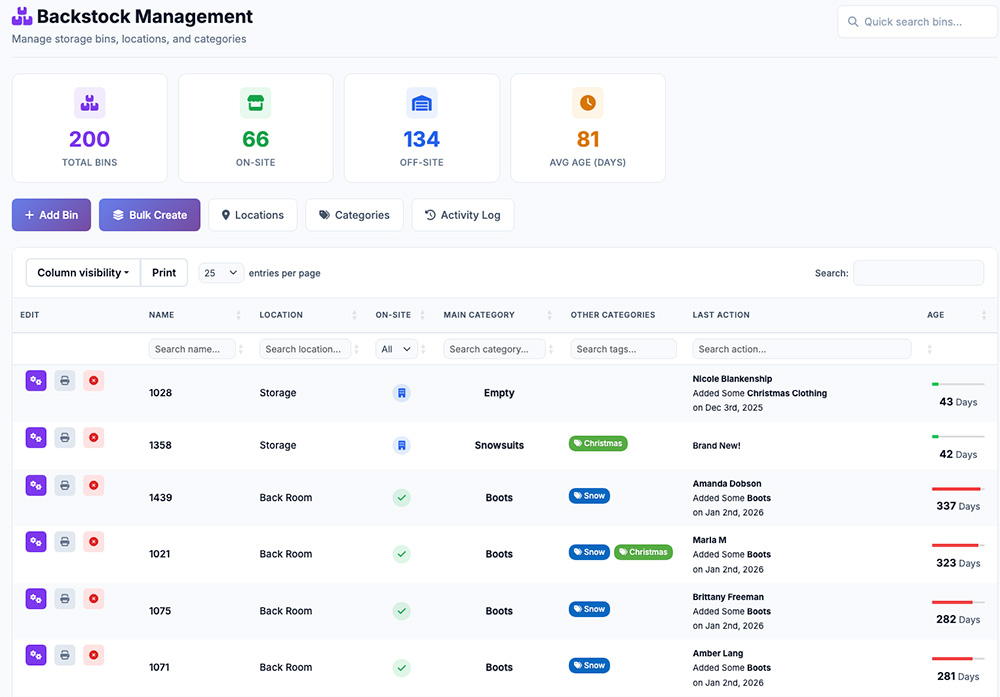Click the purple Total Bins box icon
Image resolution: width=1000 pixels, height=697 pixels.
coord(88,102)
